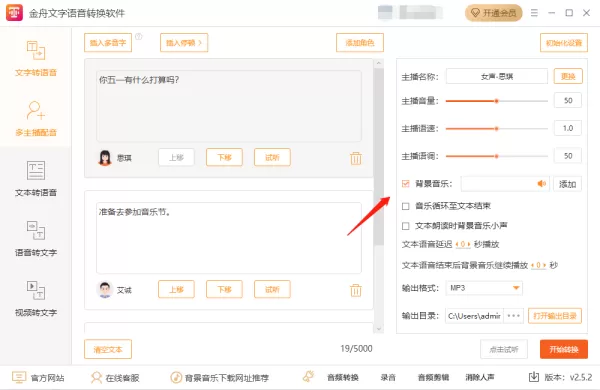Enable 文本朗读时背景音乐小声 checkbox

[406, 226]
